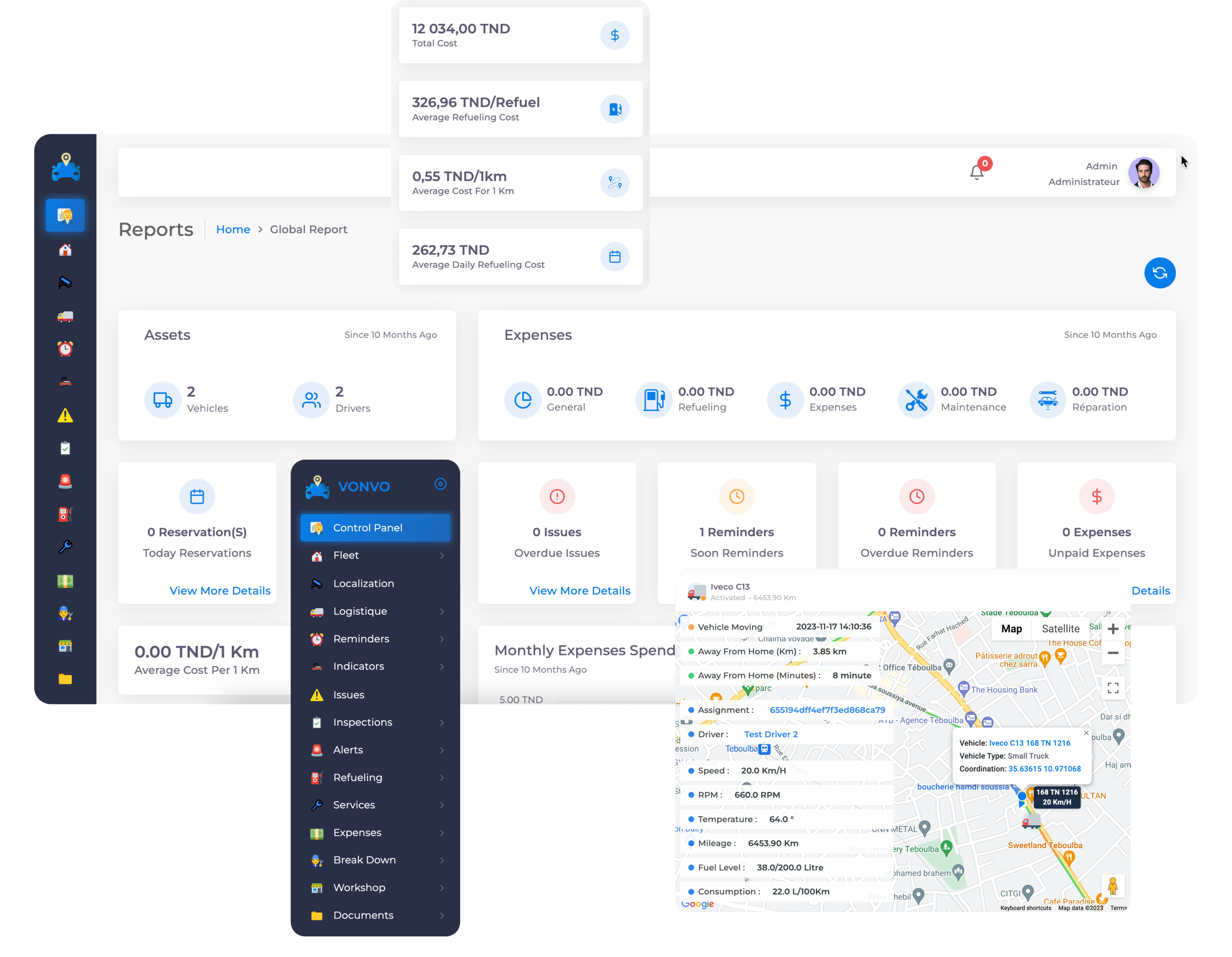Open the Admin profile avatar
The image size is (1232, 957).
pos(1143,173)
